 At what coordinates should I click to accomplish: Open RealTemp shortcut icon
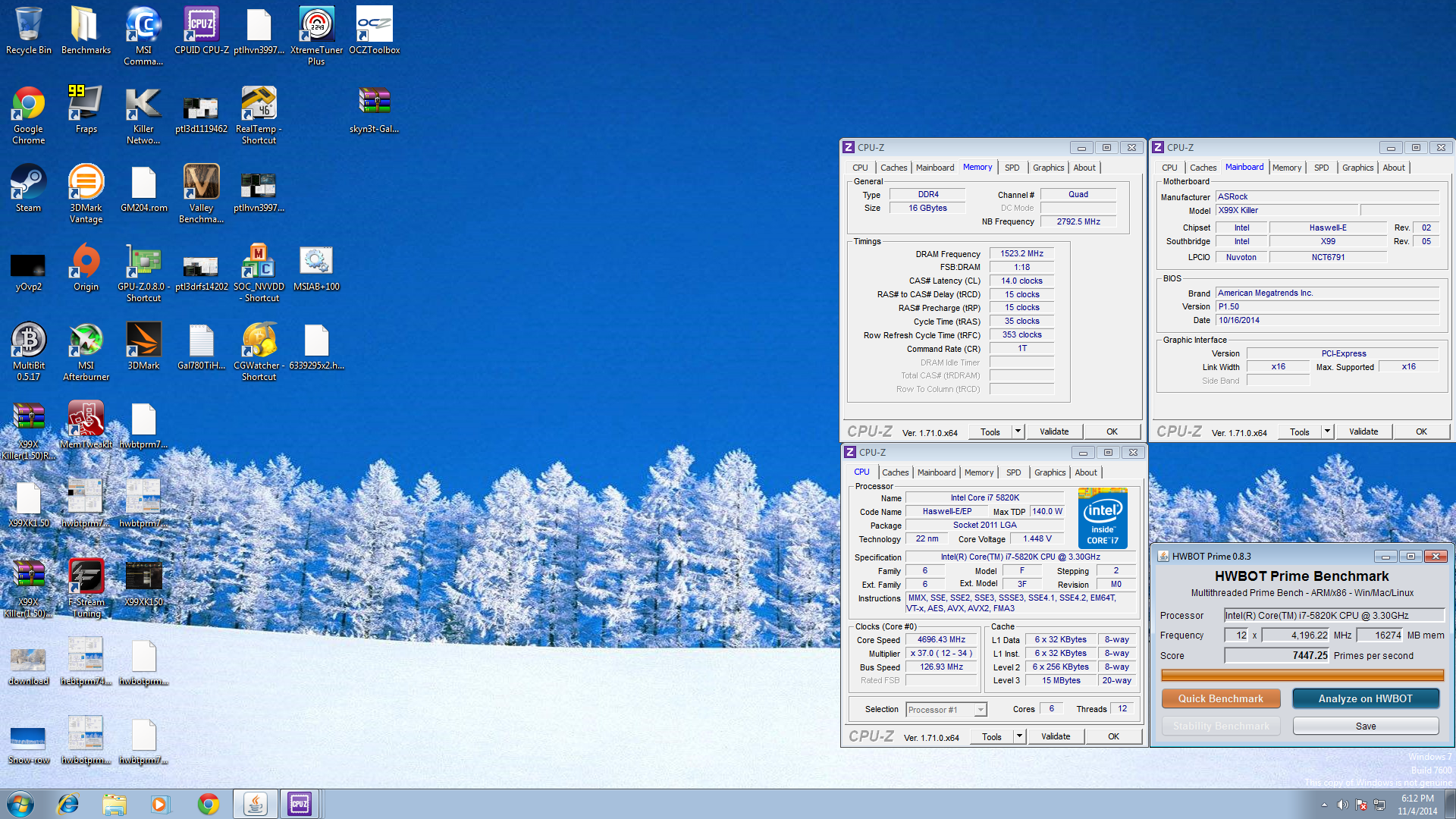pos(259,115)
